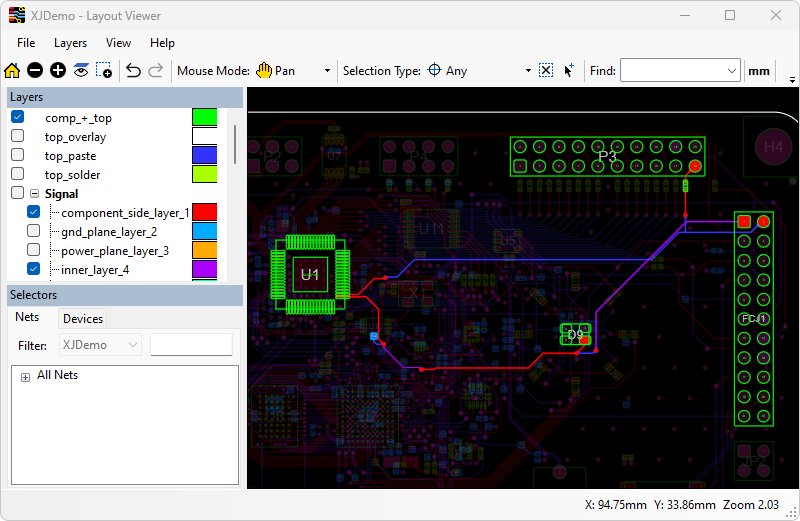Viewport: 800px width, 521px height.
Task: Uncheck the comp_+_top layer checkbox
Action: pos(17,118)
